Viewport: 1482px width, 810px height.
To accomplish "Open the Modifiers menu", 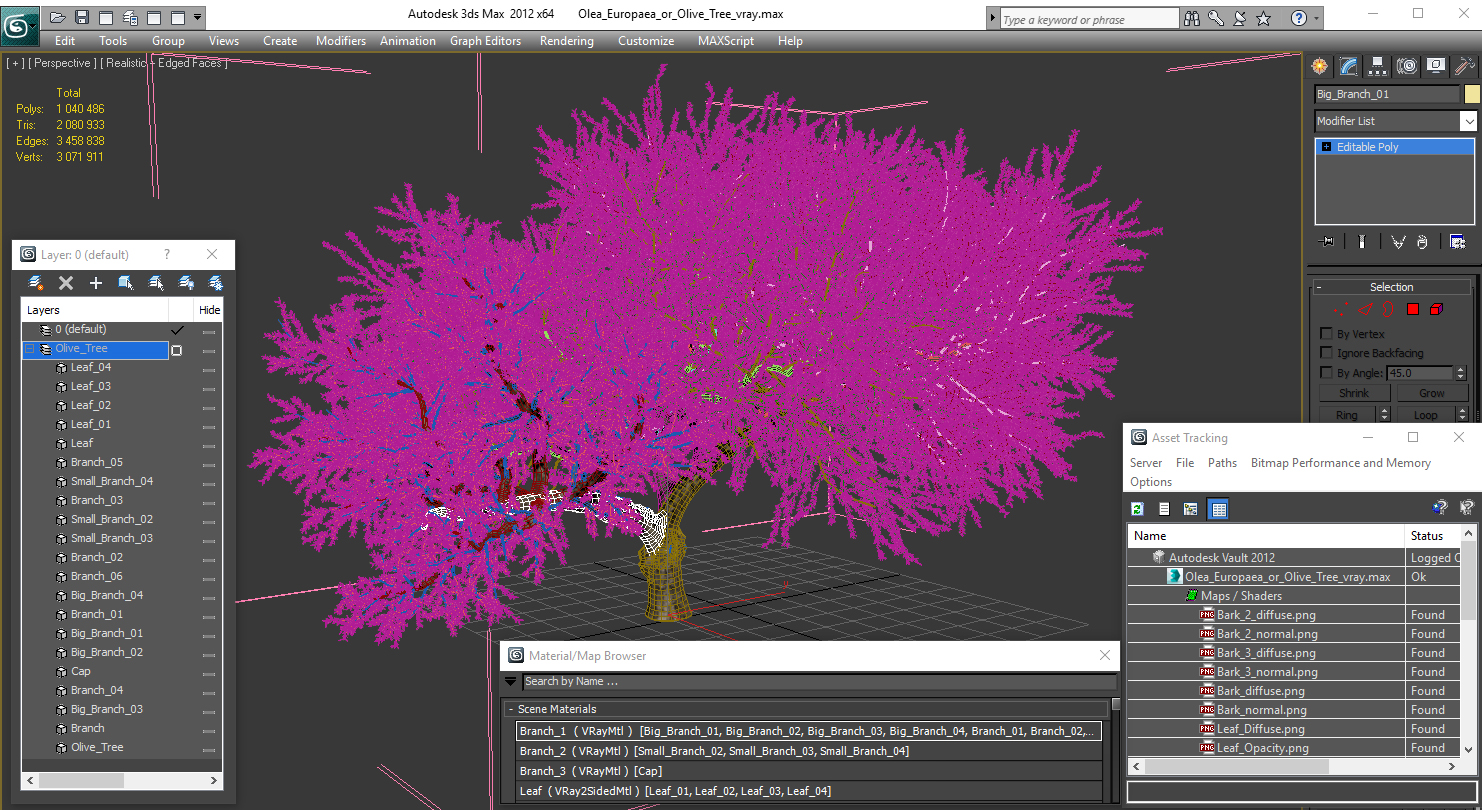I will pyautogui.click(x=341, y=41).
